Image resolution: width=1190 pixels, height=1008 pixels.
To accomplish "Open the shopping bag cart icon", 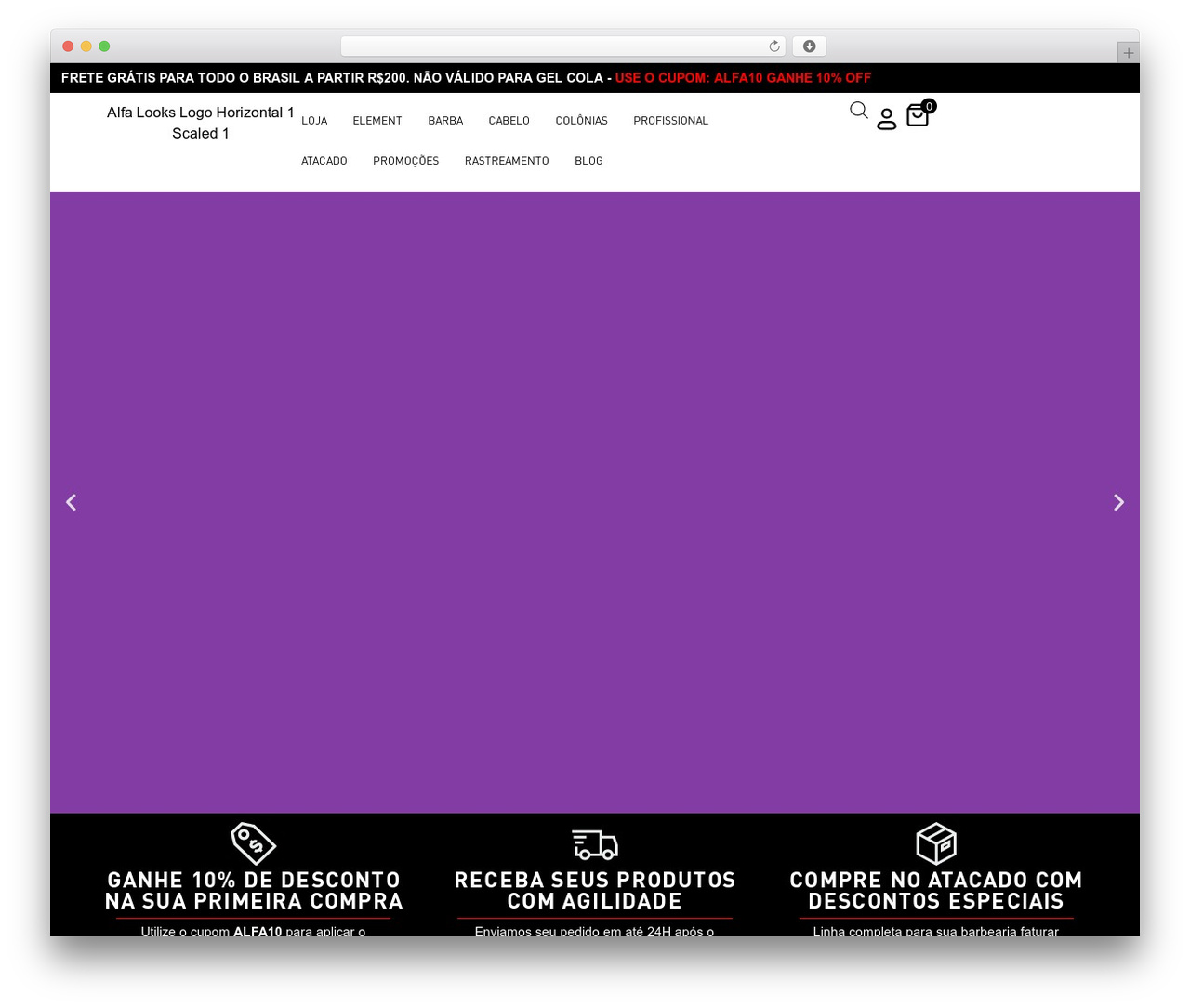I will (x=918, y=115).
